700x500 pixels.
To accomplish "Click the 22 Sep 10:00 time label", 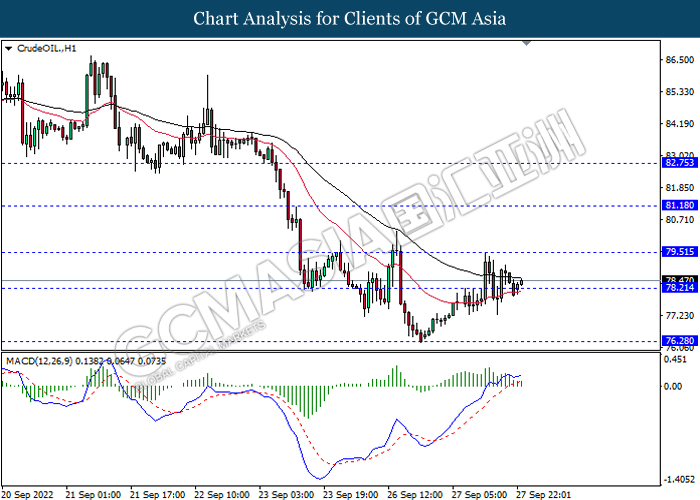I will point(221,495).
